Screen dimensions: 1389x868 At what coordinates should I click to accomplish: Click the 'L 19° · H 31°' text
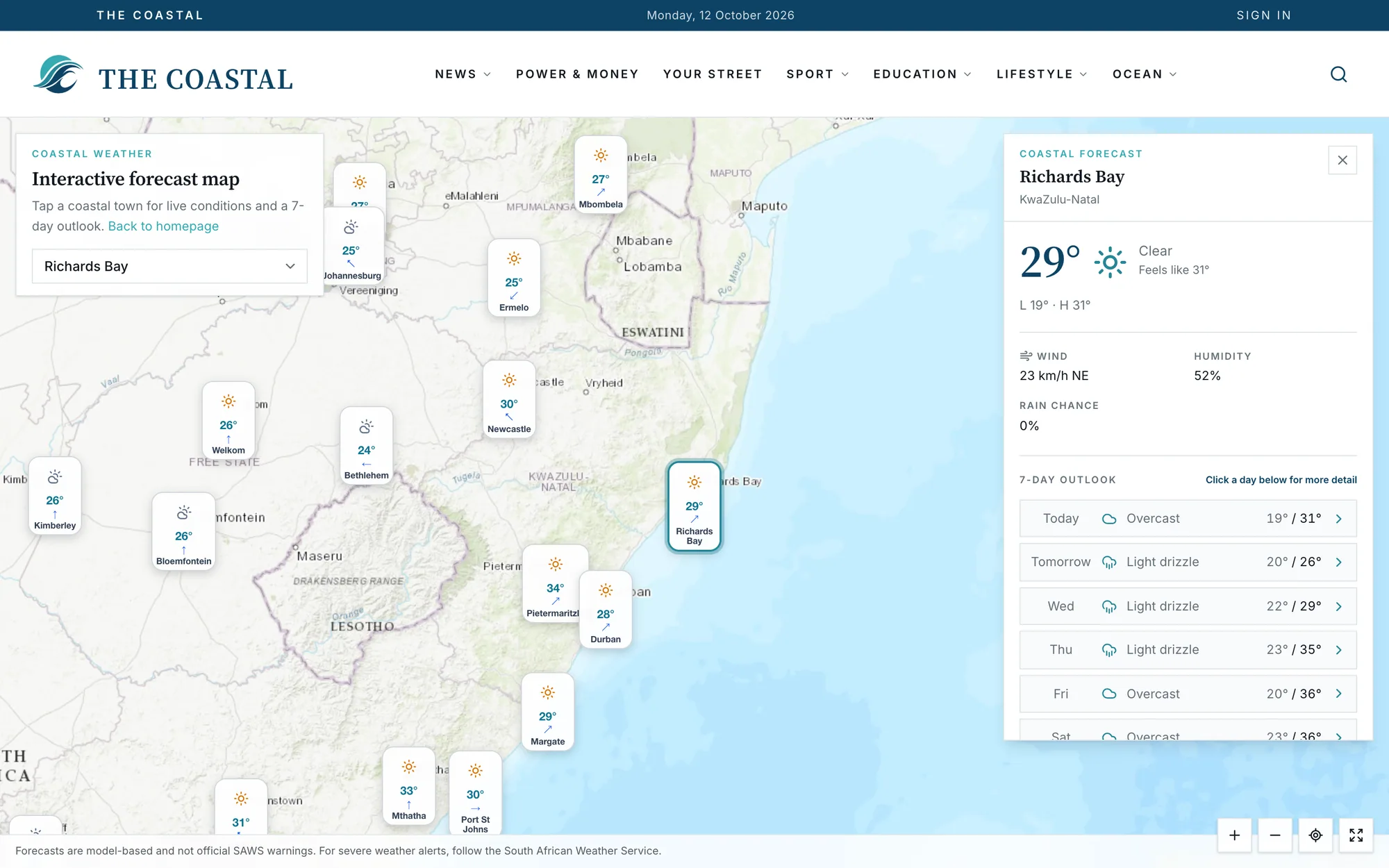1055,306
